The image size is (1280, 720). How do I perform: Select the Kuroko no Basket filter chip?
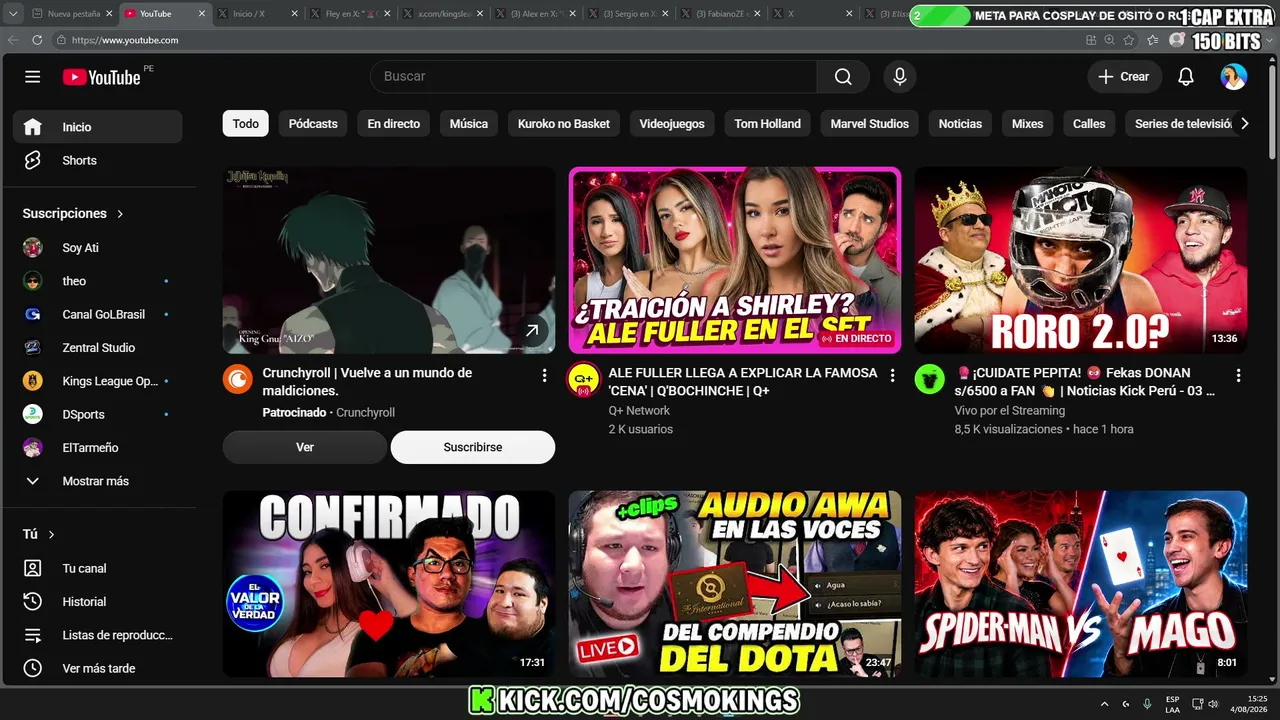[564, 124]
